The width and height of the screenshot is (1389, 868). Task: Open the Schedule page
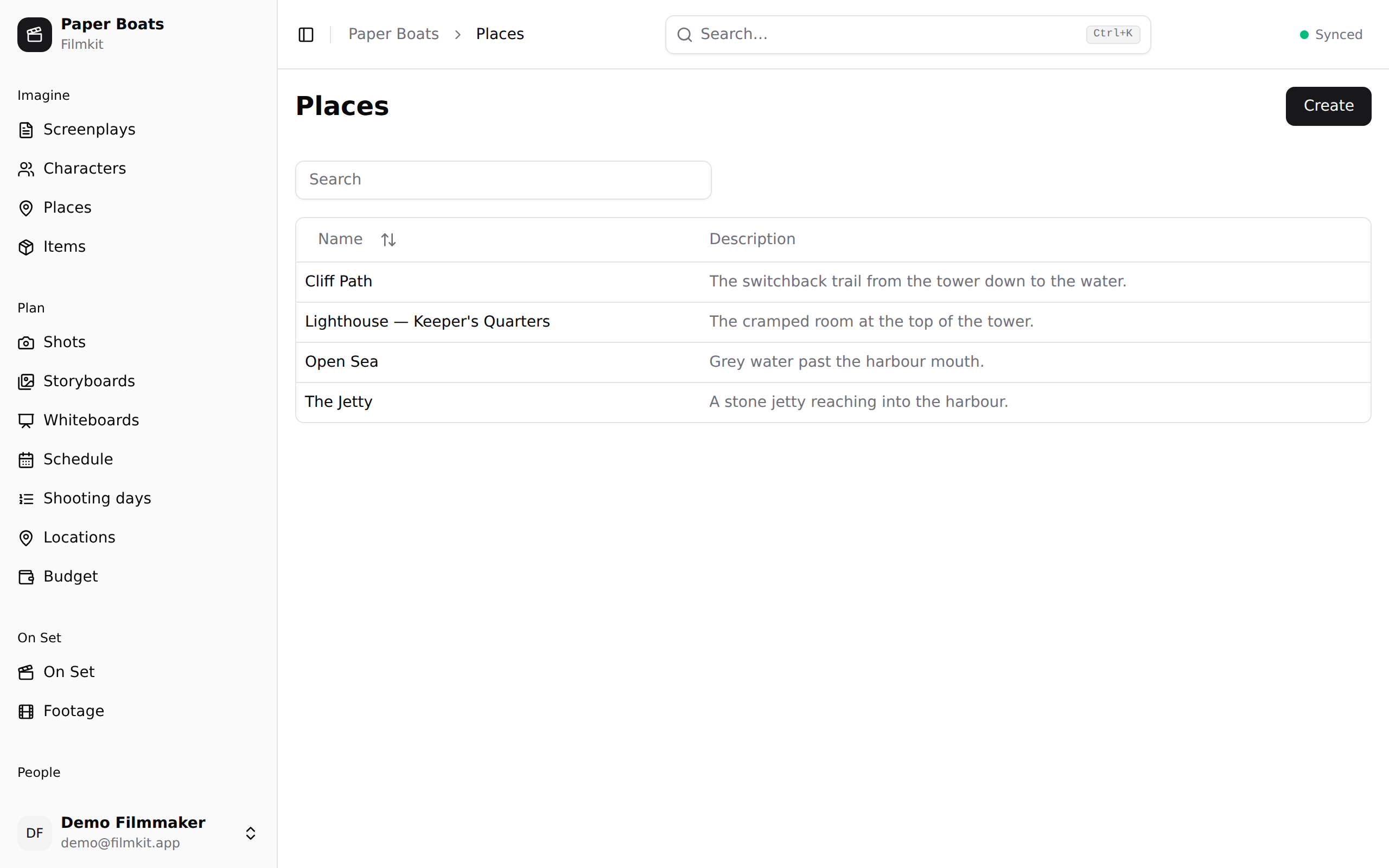pos(138,460)
